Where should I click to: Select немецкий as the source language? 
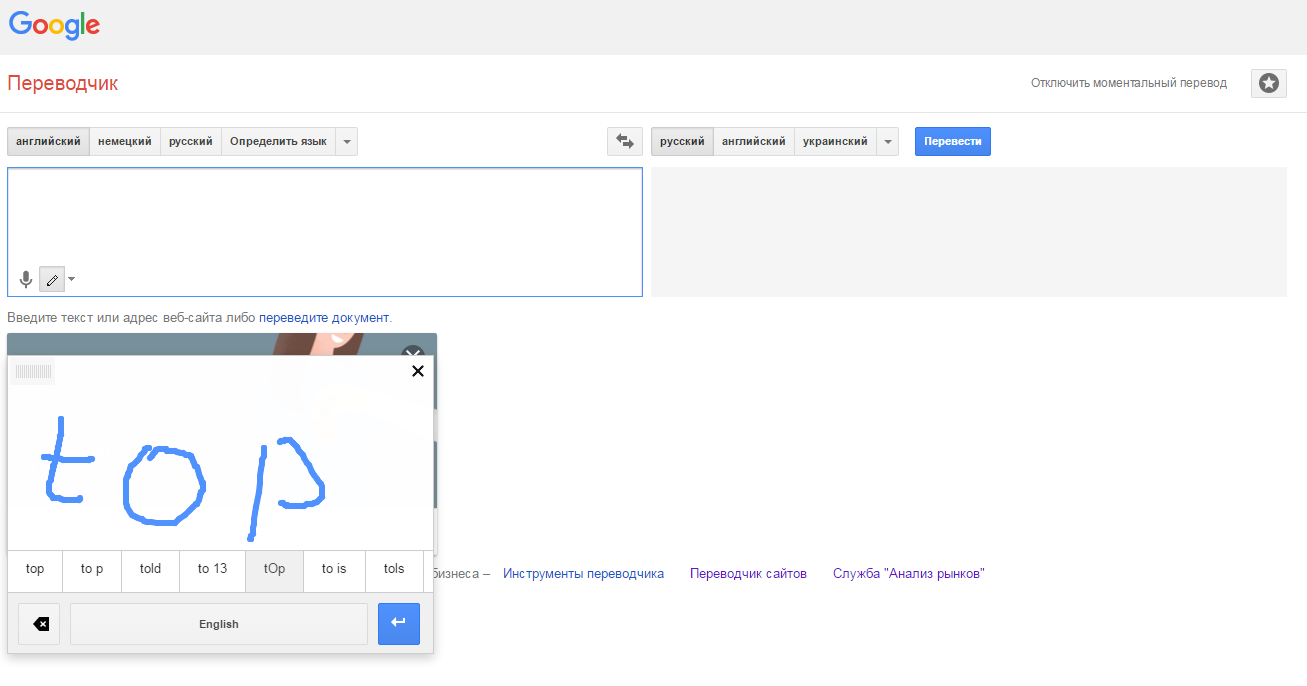tap(125, 142)
